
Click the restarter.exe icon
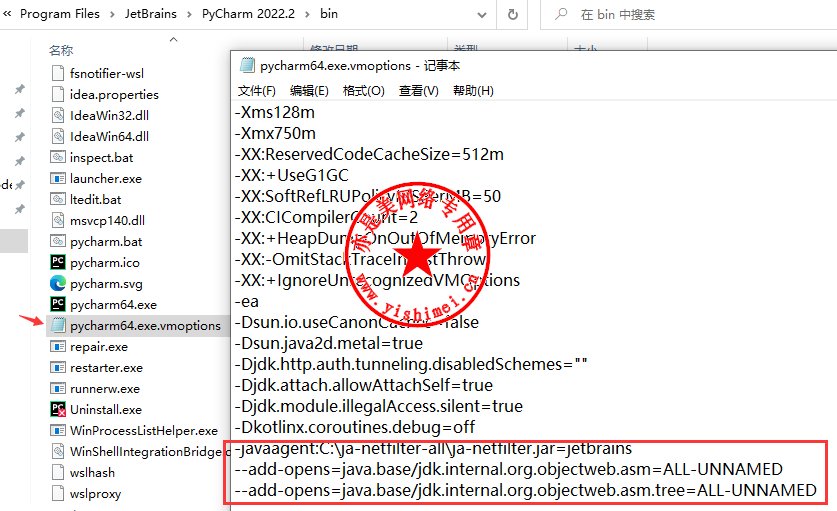pyautogui.click(x=58, y=367)
